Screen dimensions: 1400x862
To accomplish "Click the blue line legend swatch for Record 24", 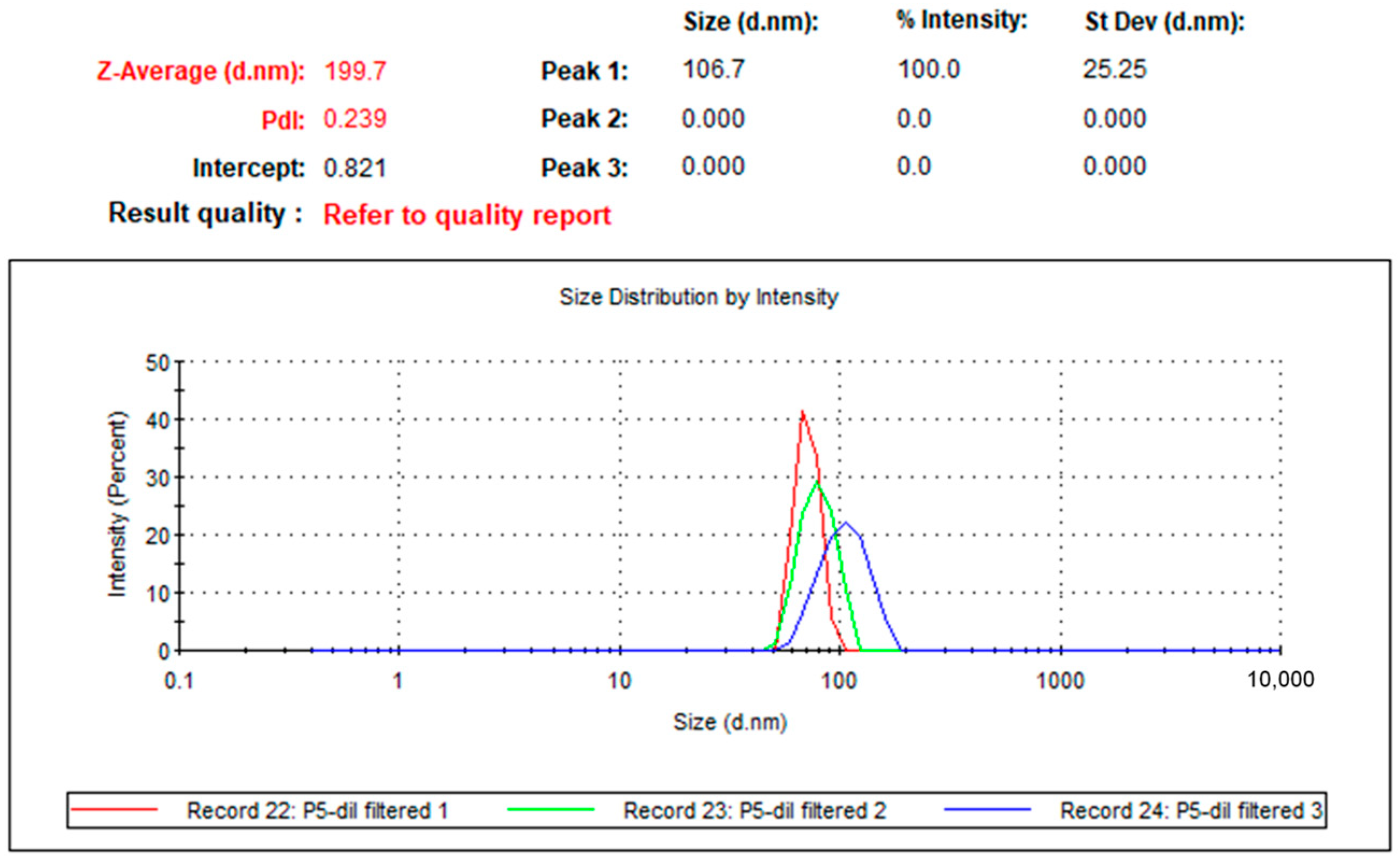I will pos(987,809).
